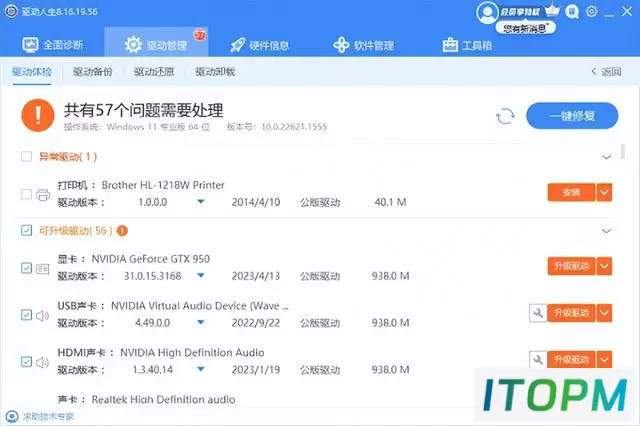The width and height of the screenshot is (640, 426).
Task: Collapse the 可升级驱动 section chevron
Action: click(607, 231)
